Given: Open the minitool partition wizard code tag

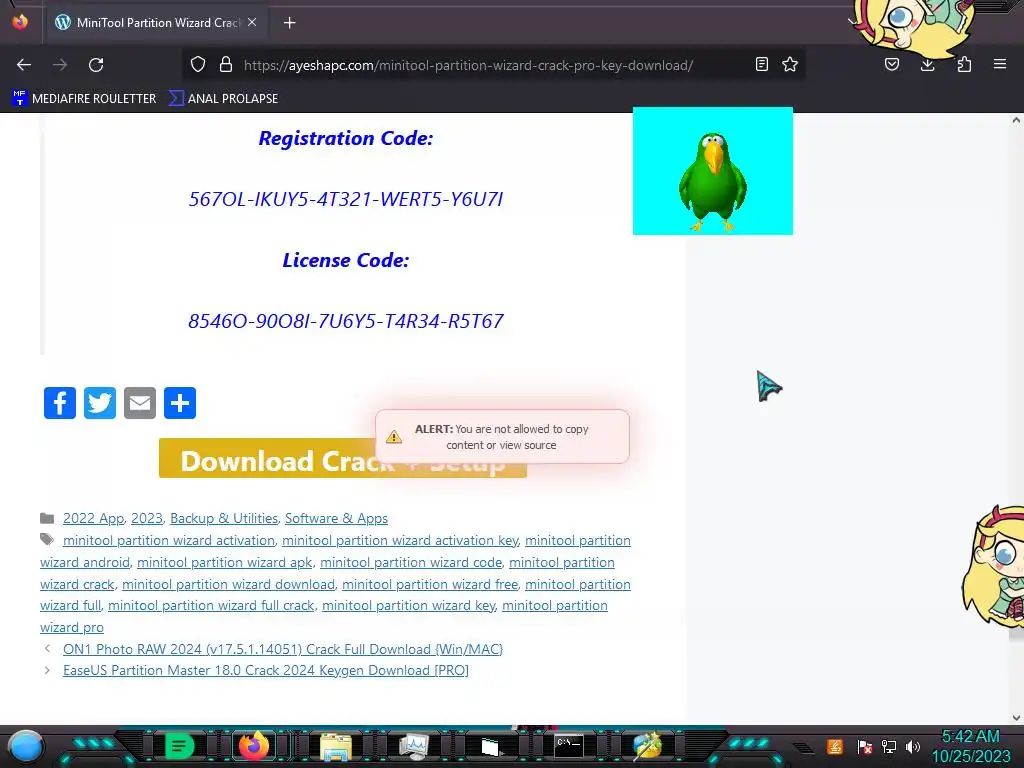Looking at the screenshot, I should 411,562.
